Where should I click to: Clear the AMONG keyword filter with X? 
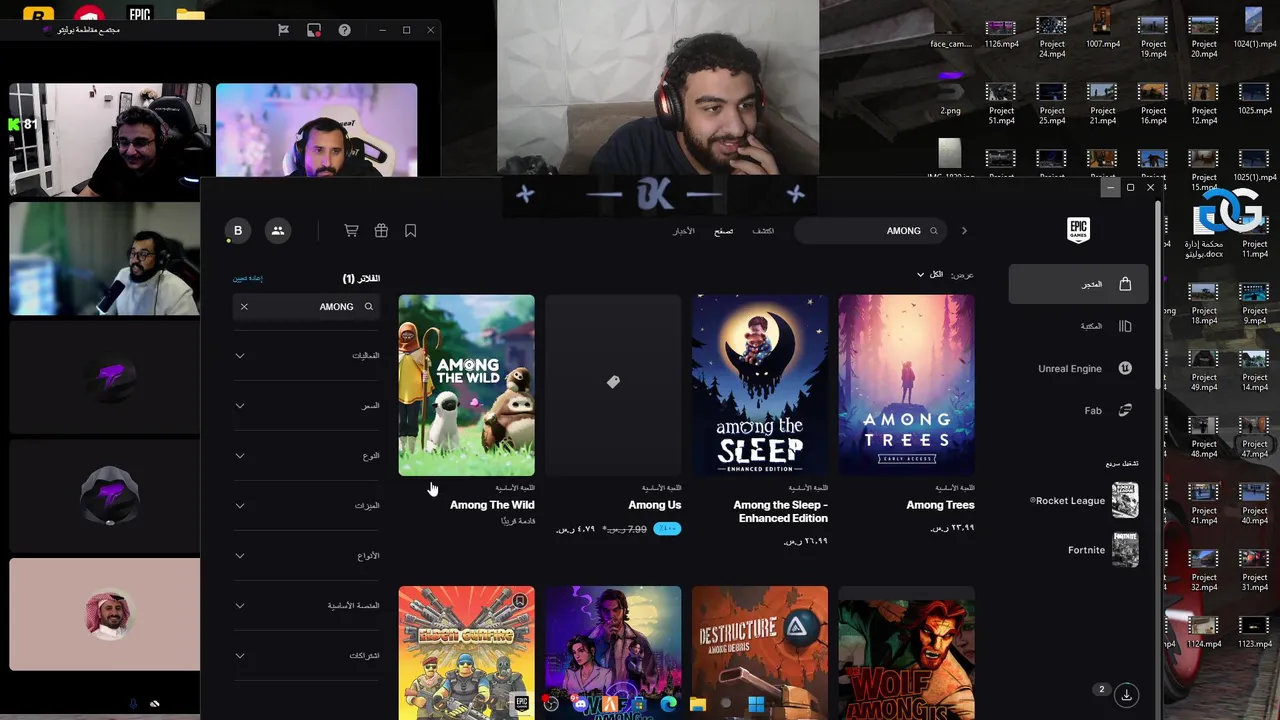244,307
